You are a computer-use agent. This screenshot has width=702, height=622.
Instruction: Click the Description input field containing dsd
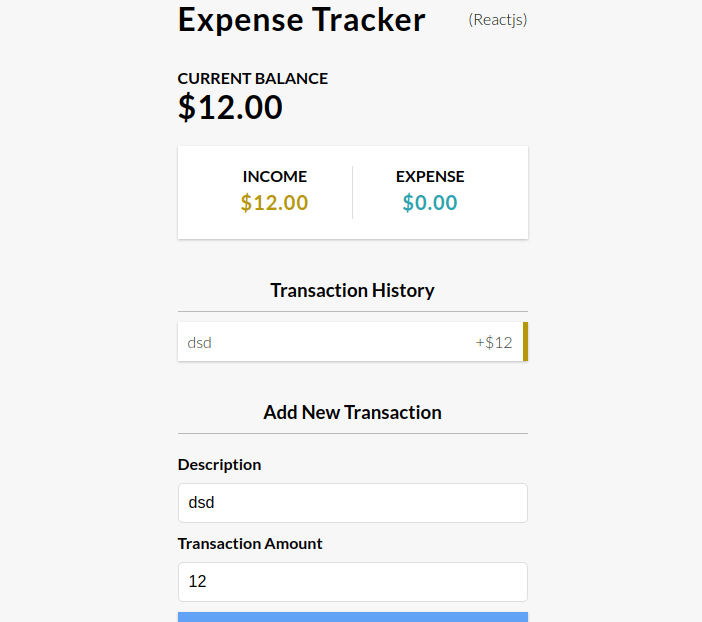tap(352, 503)
